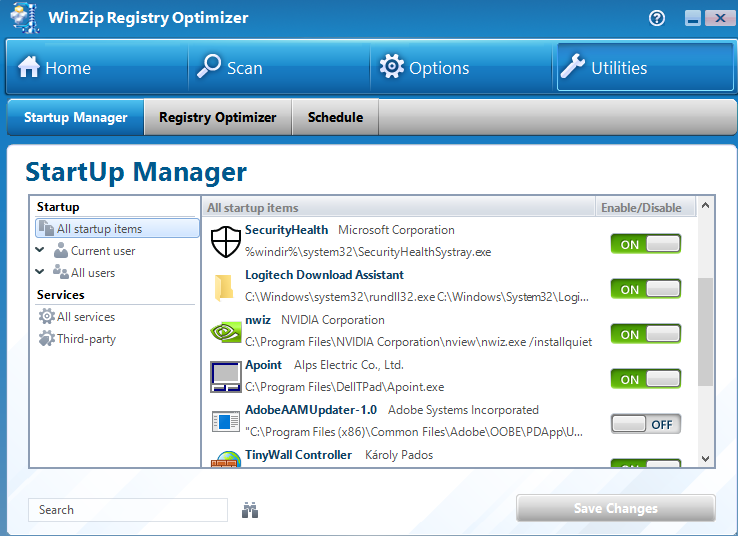Image resolution: width=738 pixels, height=536 pixels.
Task: Click the All users group icon
Action: point(61,272)
